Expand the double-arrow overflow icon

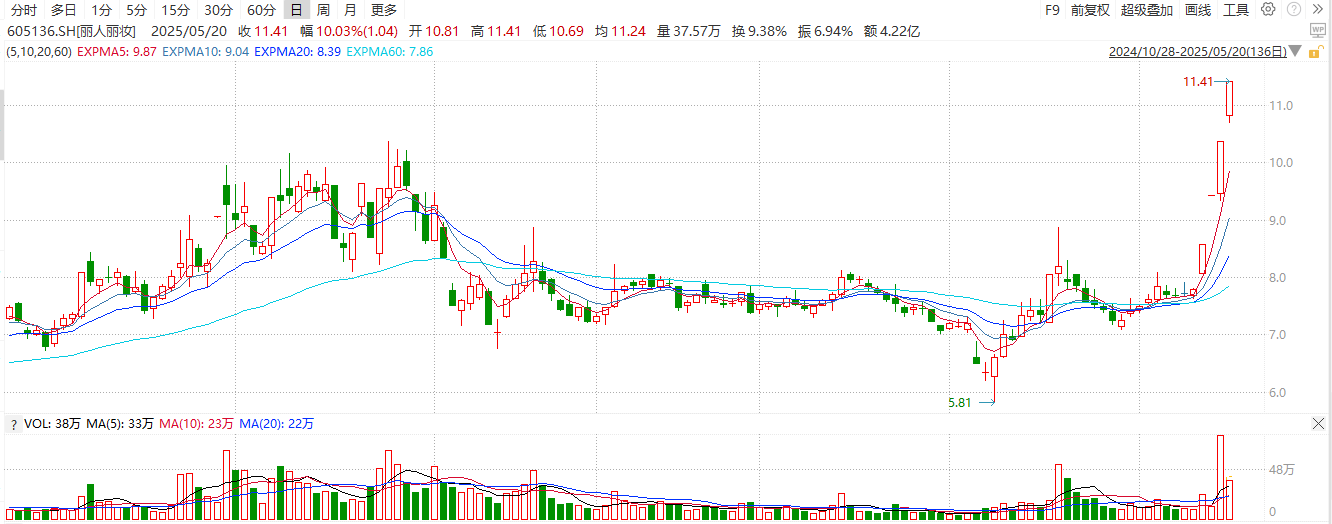(1317, 10)
